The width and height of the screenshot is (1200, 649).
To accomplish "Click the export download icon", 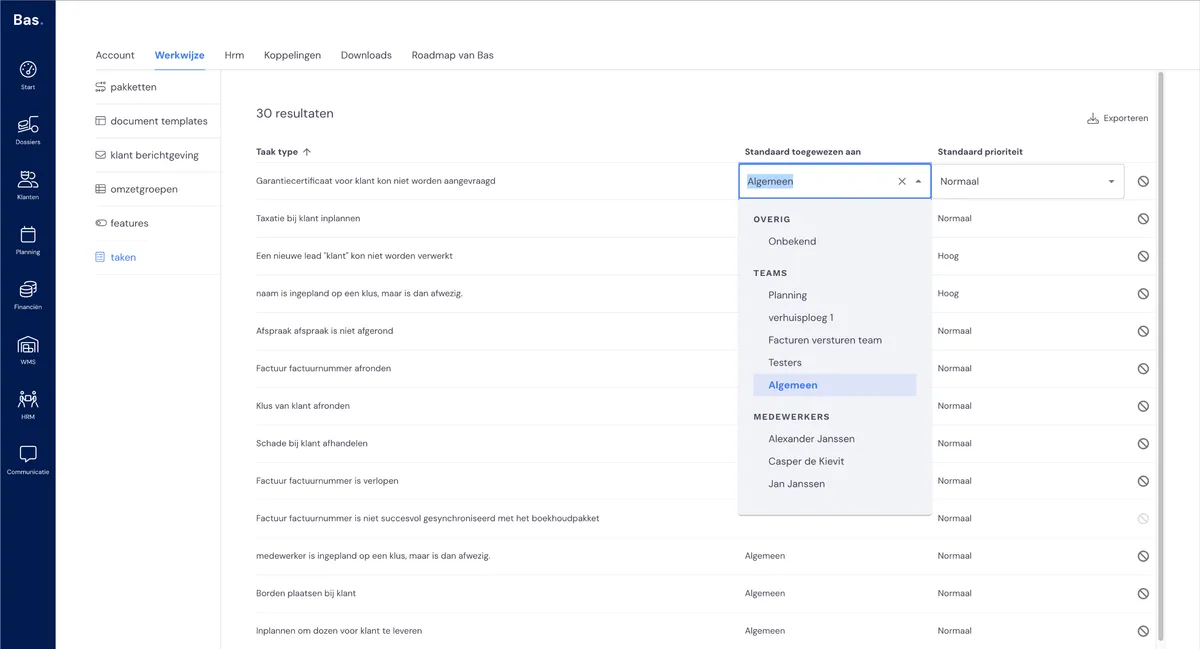I will 1093,118.
